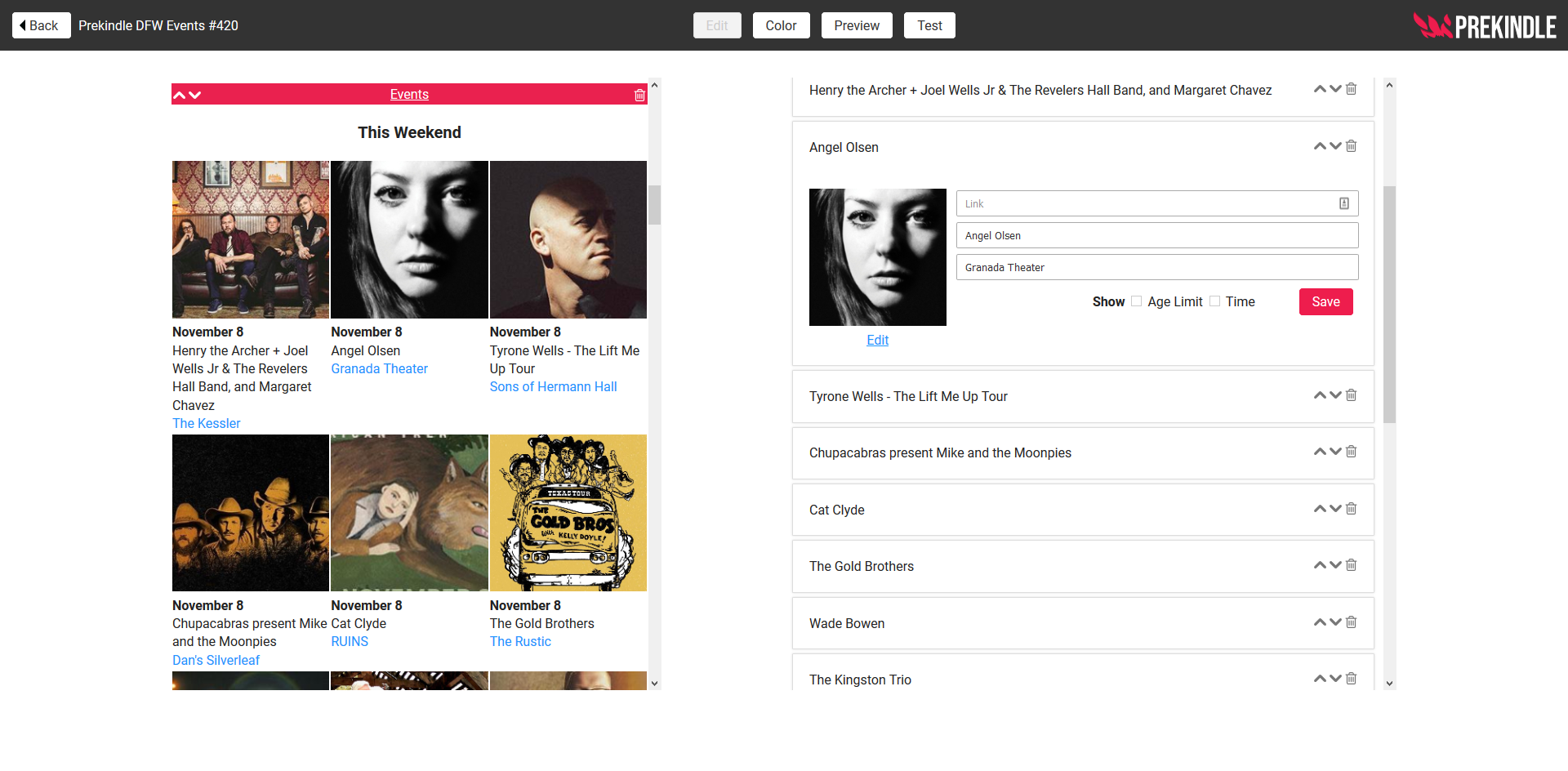The image size is (1568, 771).
Task: Click the icon inside the Link field
Action: pyautogui.click(x=1343, y=203)
